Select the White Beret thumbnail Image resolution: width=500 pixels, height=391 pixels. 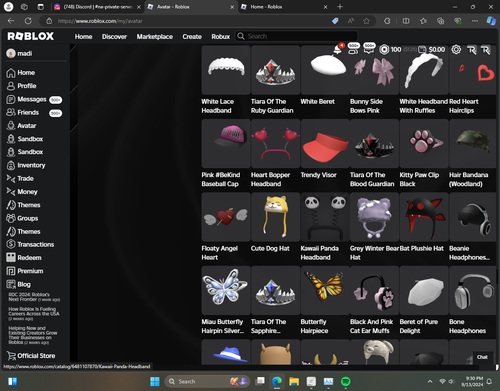click(x=325, y=70)
